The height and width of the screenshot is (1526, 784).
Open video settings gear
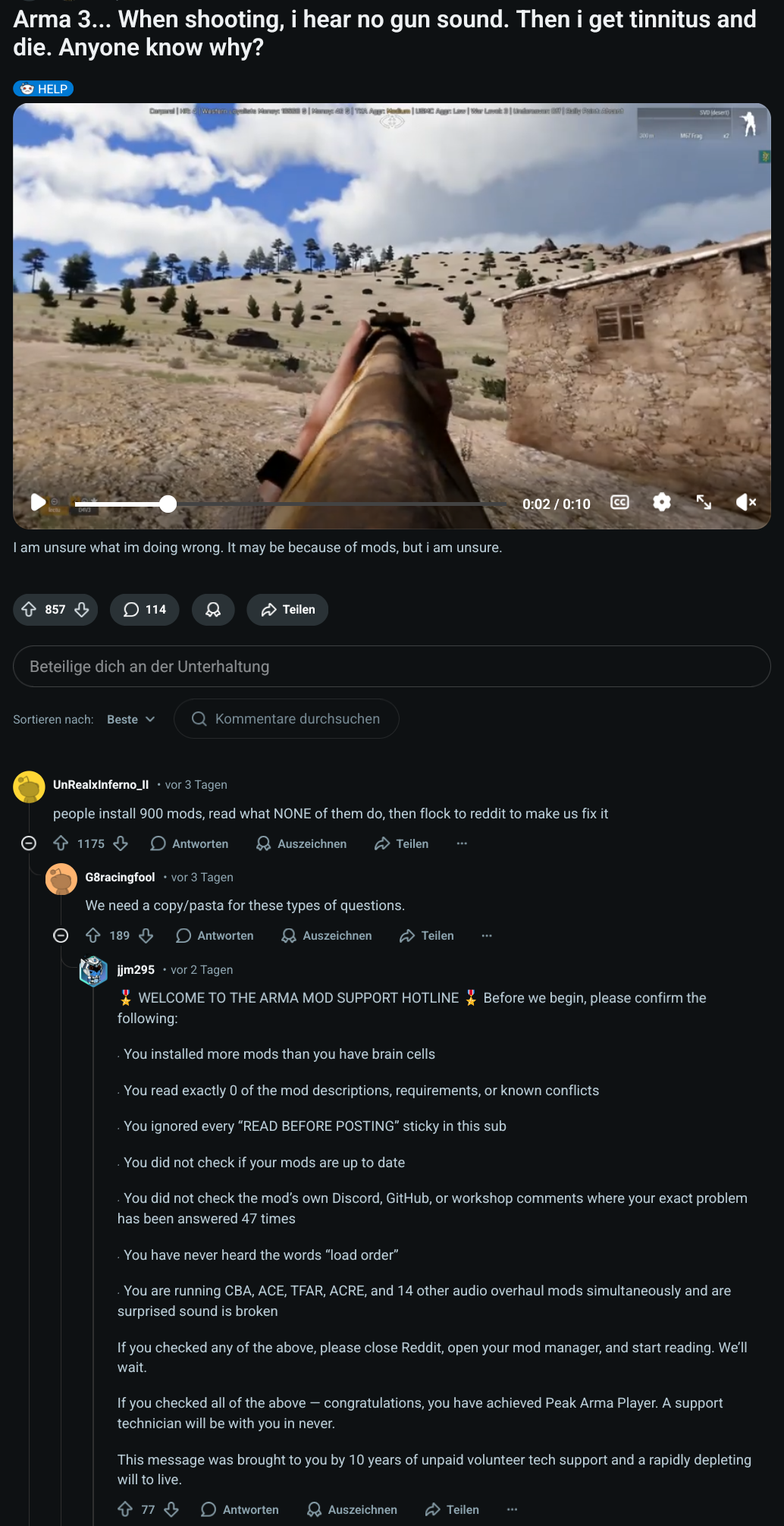pyautogui.click(x=662, y=502)
